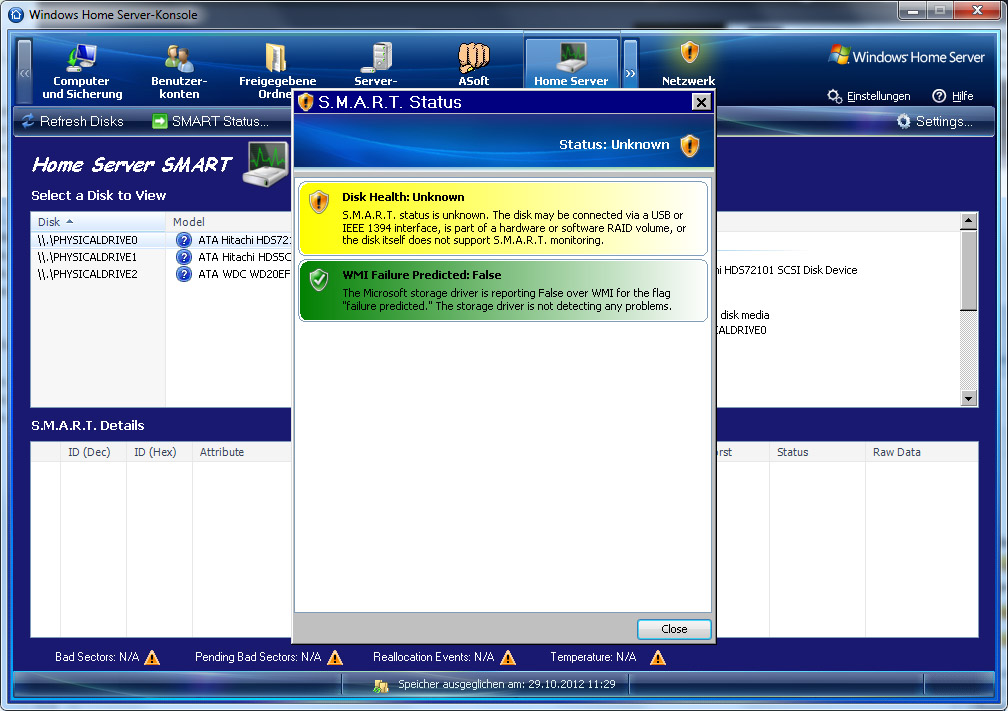This screenshot has width=1008, height=711.
Task: Click the Status Unknown shield icon in dialog header
Action: [690, 145]
